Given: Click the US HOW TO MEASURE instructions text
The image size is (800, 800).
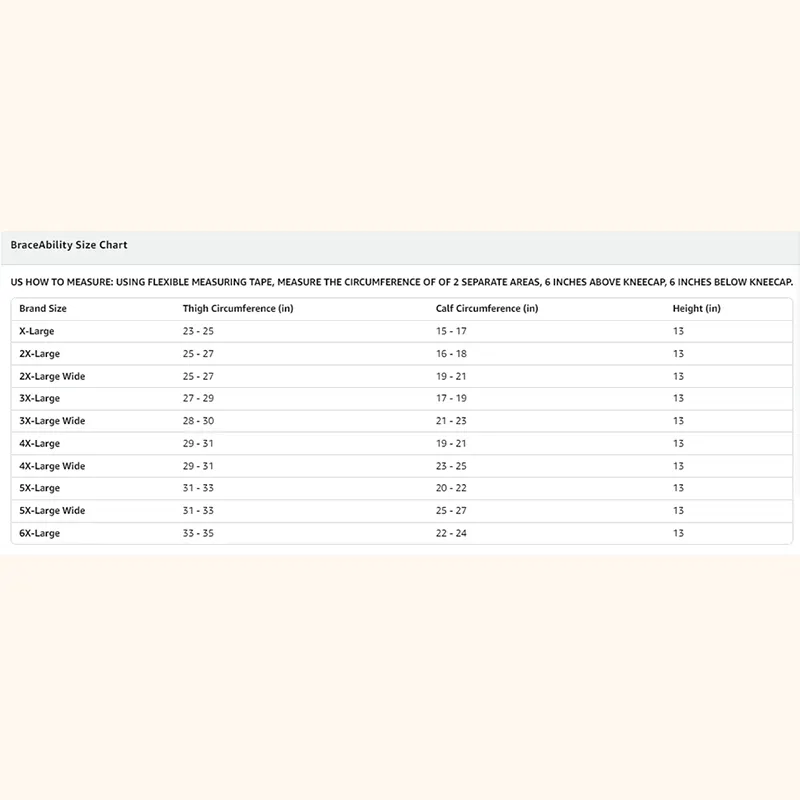Looking at the screenshot, I should pyautogui.click(x=400, y=282).
